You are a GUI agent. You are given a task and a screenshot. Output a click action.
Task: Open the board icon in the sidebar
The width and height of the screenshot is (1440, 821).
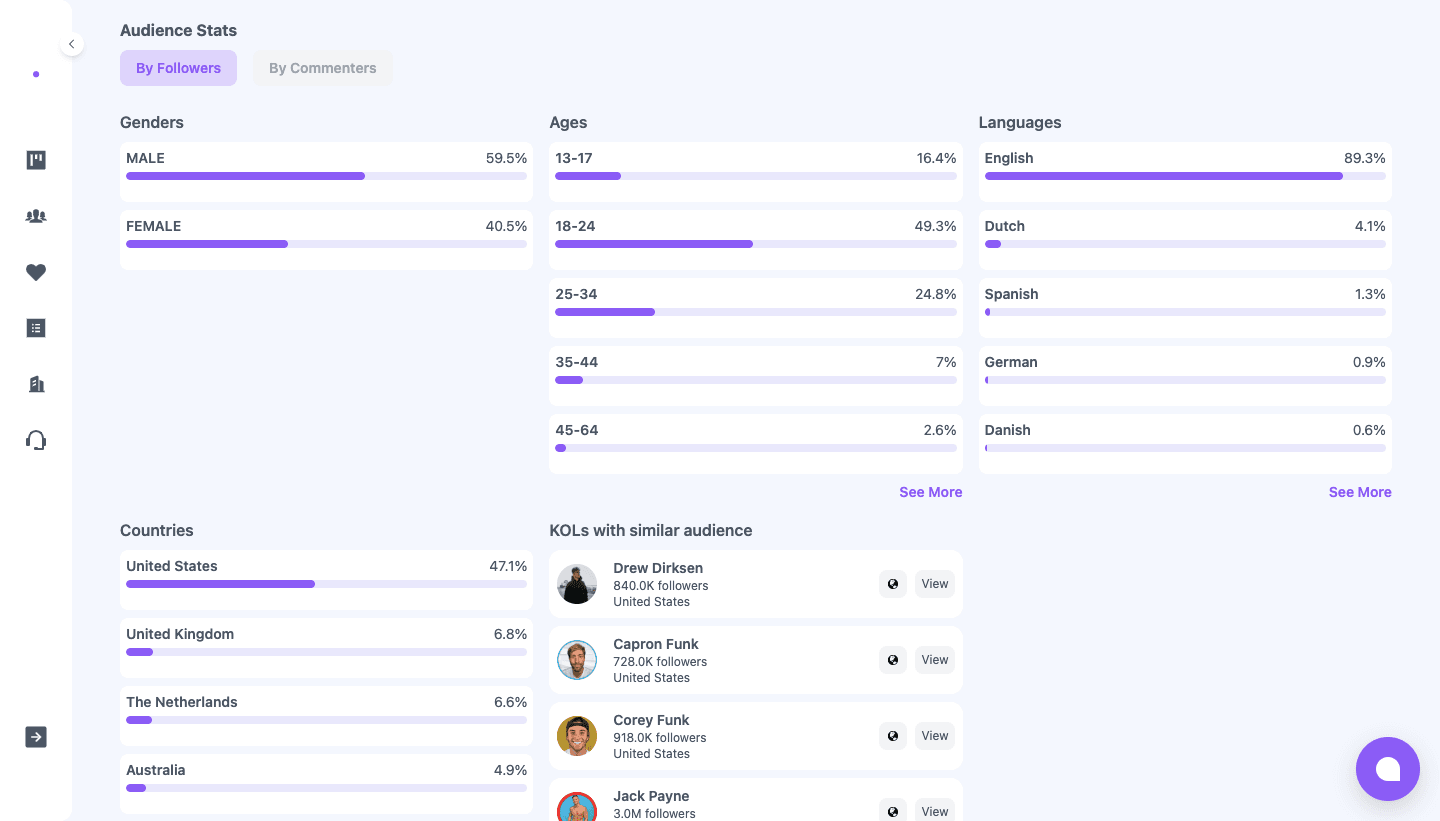pyautogui.click(x=36, y=160)
